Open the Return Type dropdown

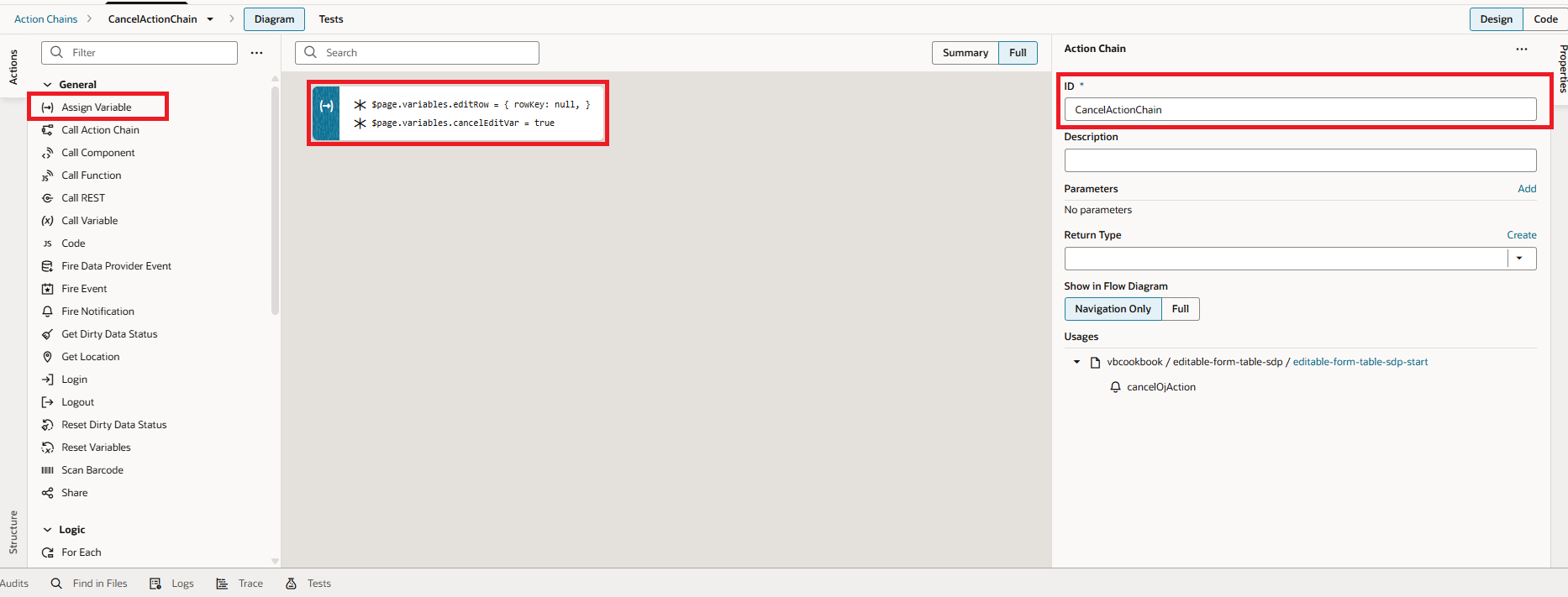click(x=1519, y=259)
